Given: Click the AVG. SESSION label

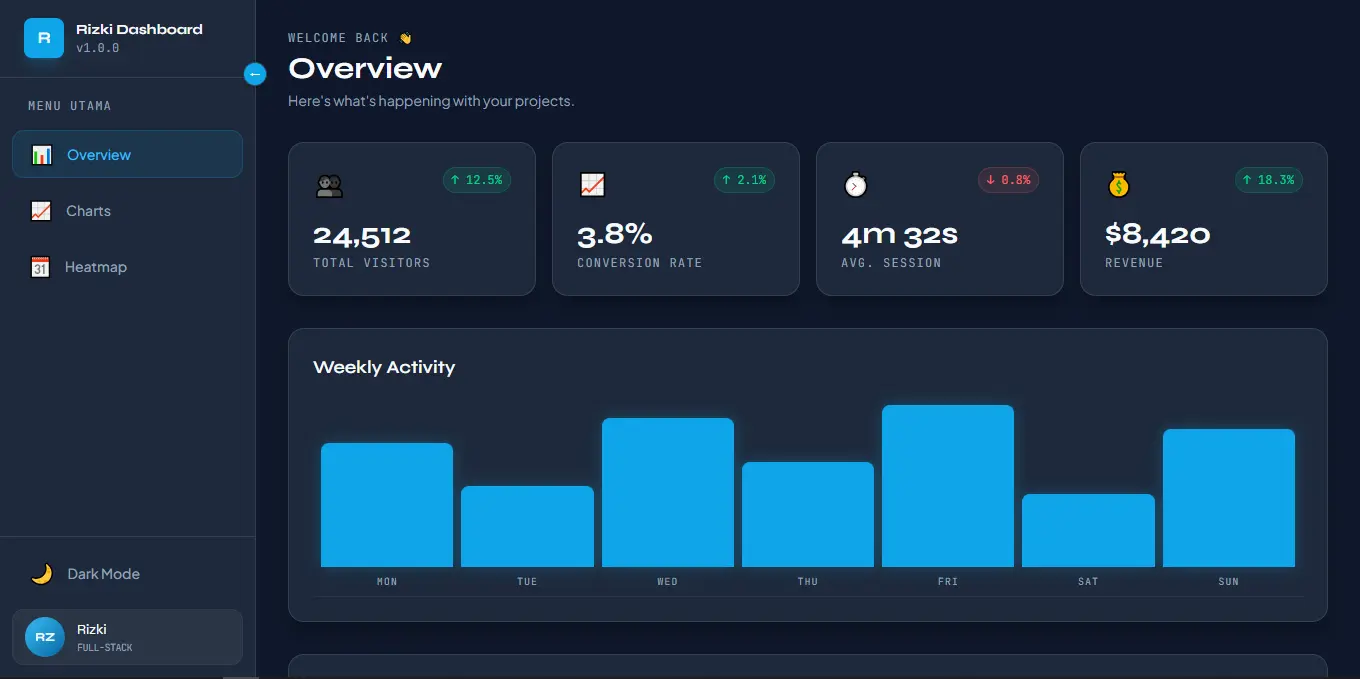Looking at the screenshot, I should pyautogui.click(x=891, y=263).
